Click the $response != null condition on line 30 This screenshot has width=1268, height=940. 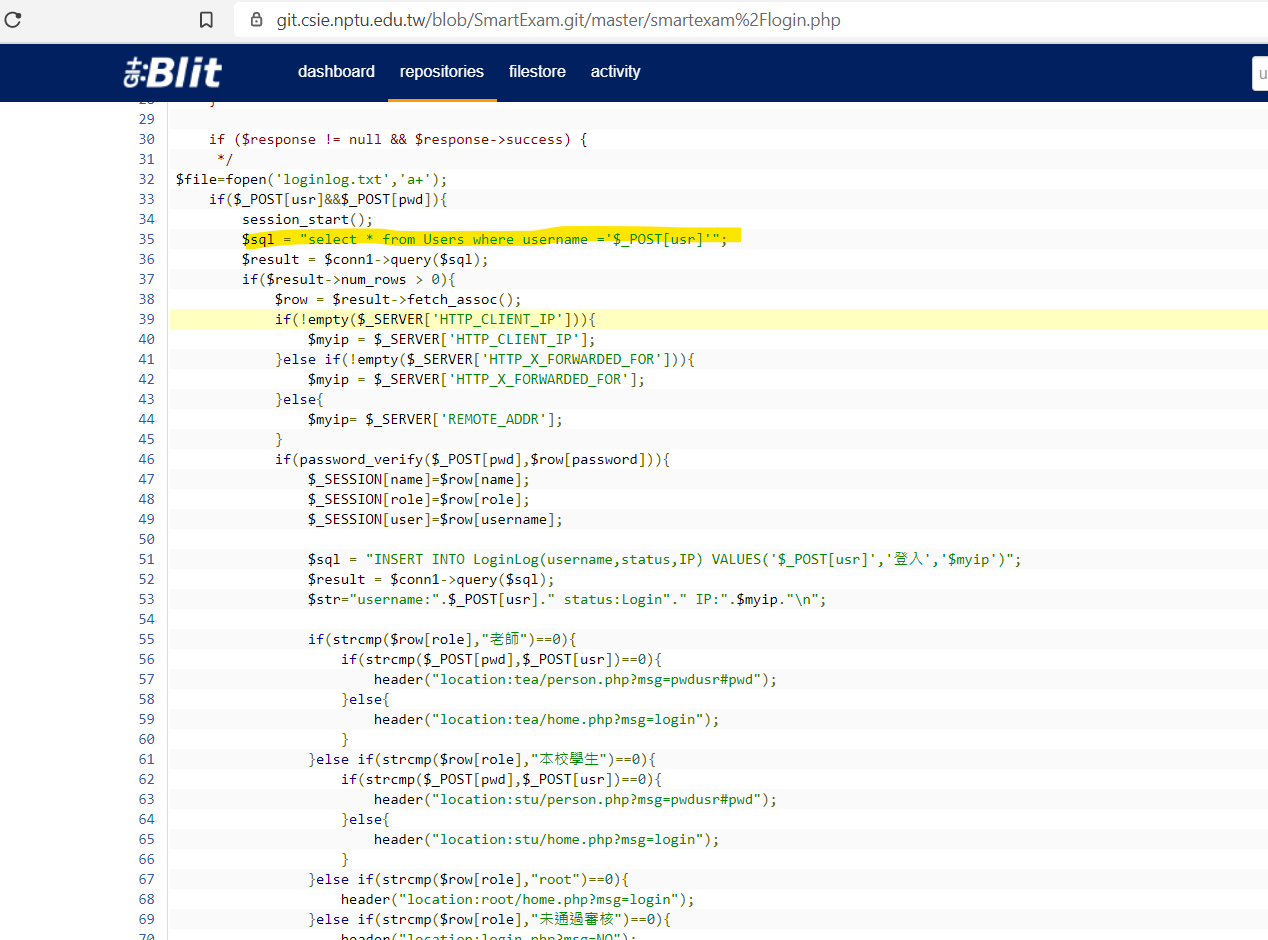pos(398,139)
